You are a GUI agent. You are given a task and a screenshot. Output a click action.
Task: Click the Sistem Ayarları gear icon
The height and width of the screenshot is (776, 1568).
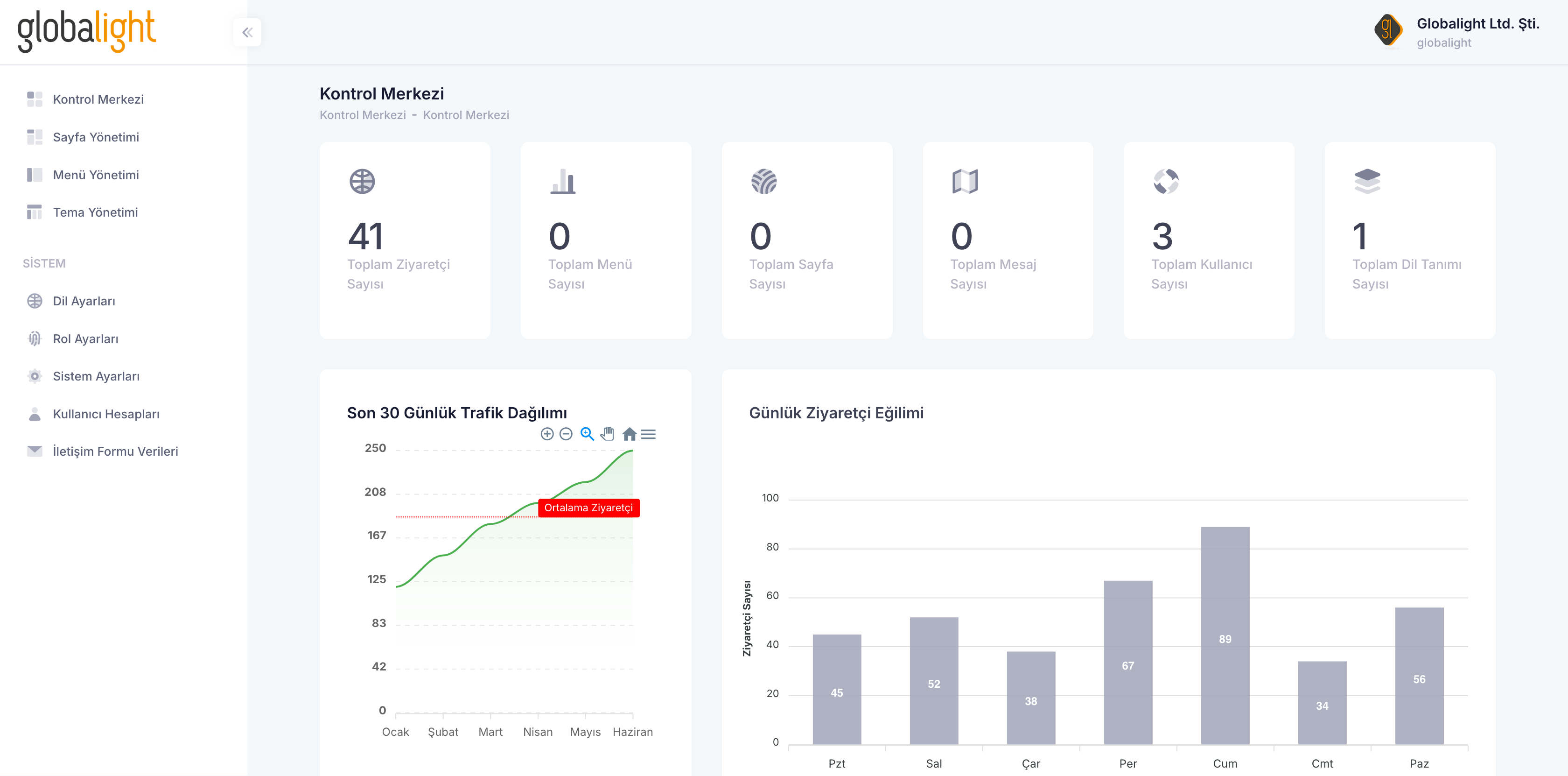click(x=35, y=376)
